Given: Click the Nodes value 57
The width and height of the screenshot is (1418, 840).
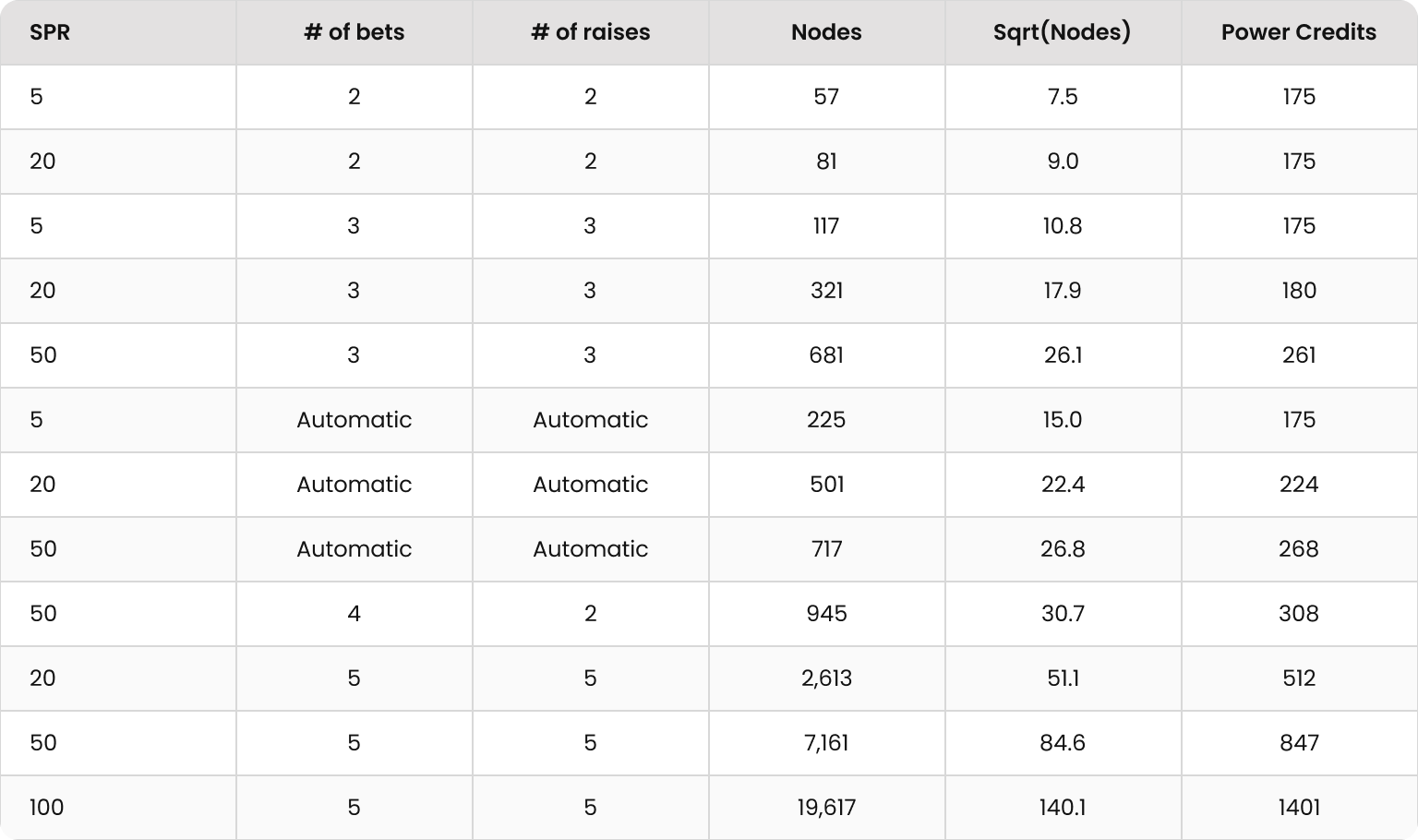Looking at the screenshot, I should (x=826, y=97).
